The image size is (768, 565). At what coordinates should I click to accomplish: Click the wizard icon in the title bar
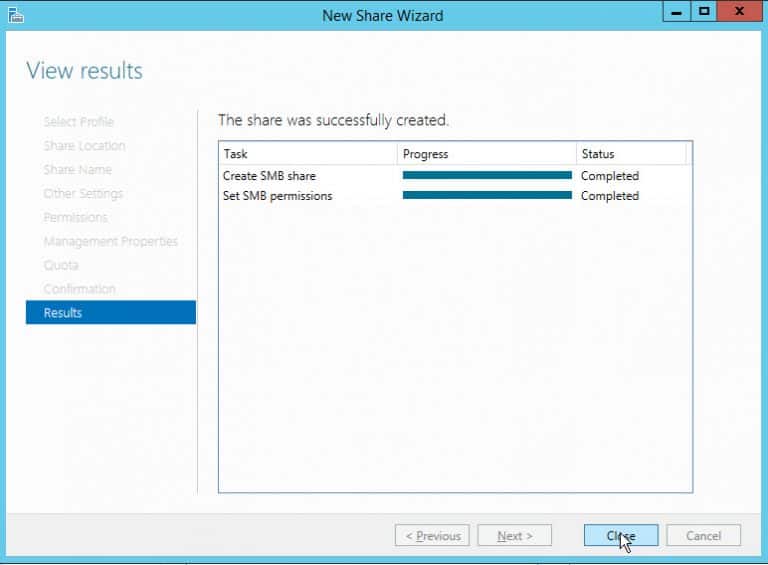click(x=16, y=15)
